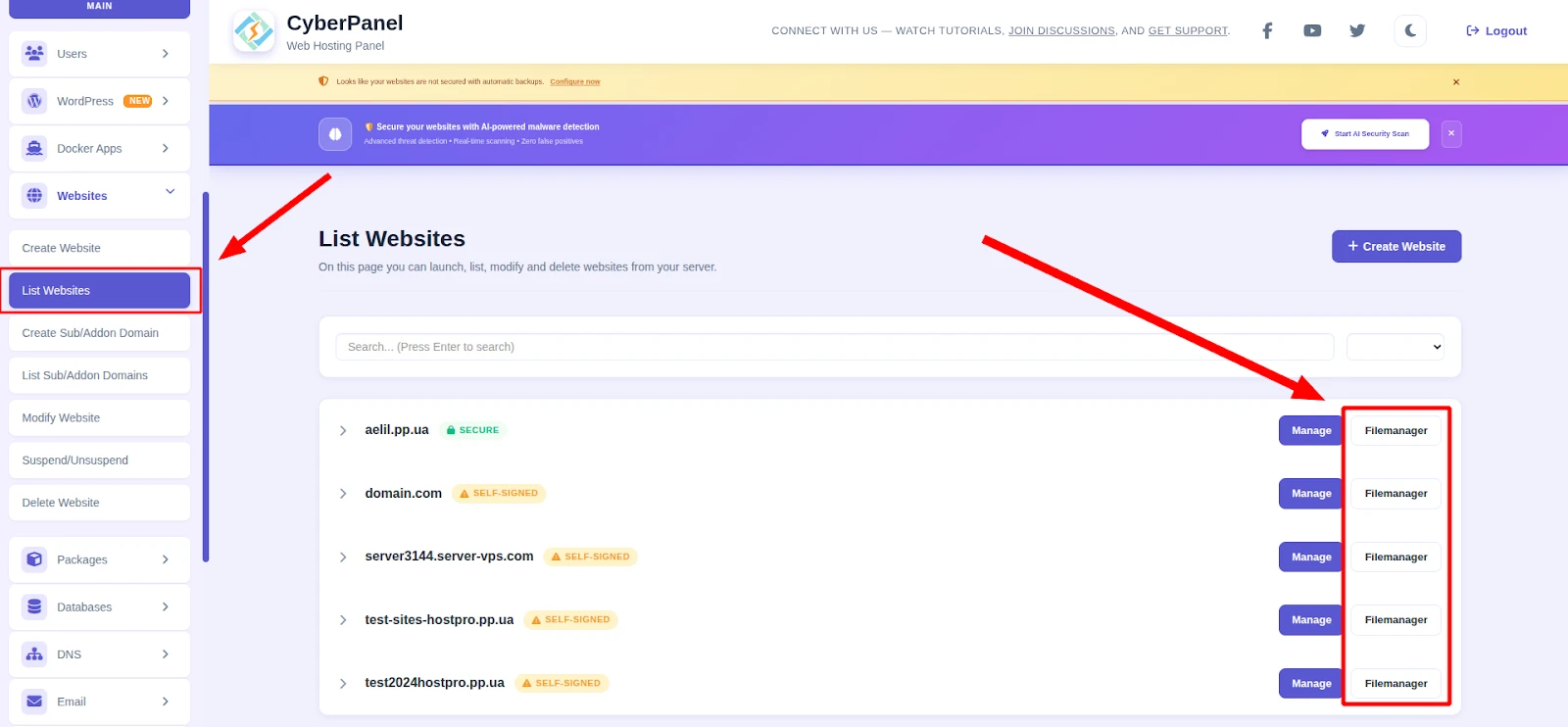Follow the Configure now link
The height and width of the screenshot is (727, 1568).
click(575, 82)
